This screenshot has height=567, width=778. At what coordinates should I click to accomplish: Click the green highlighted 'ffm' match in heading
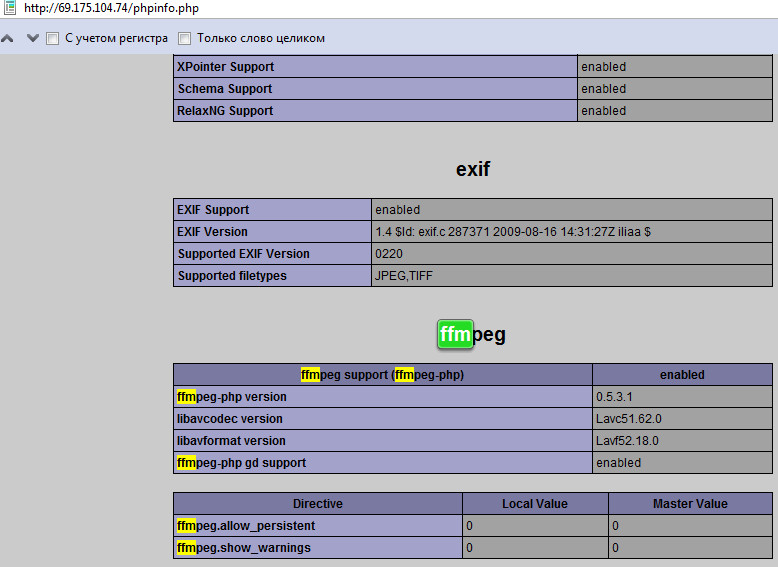455,335
